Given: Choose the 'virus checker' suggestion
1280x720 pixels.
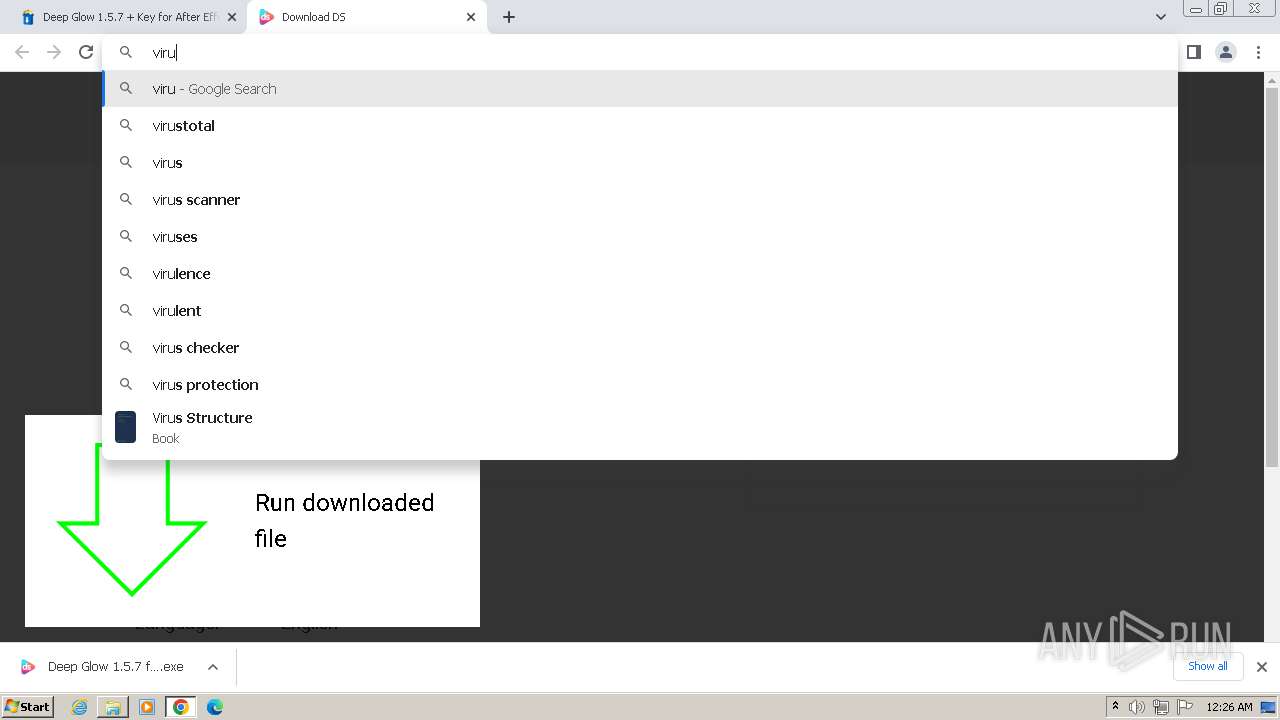Looking at the screenshot, I should tap(640, 348).
